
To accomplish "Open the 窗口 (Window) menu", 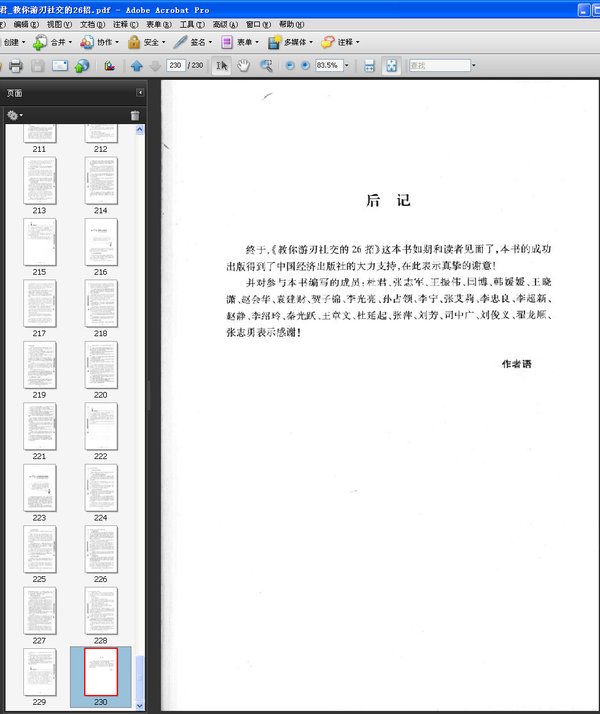I will pyautogui.click(x=259, y=24).
